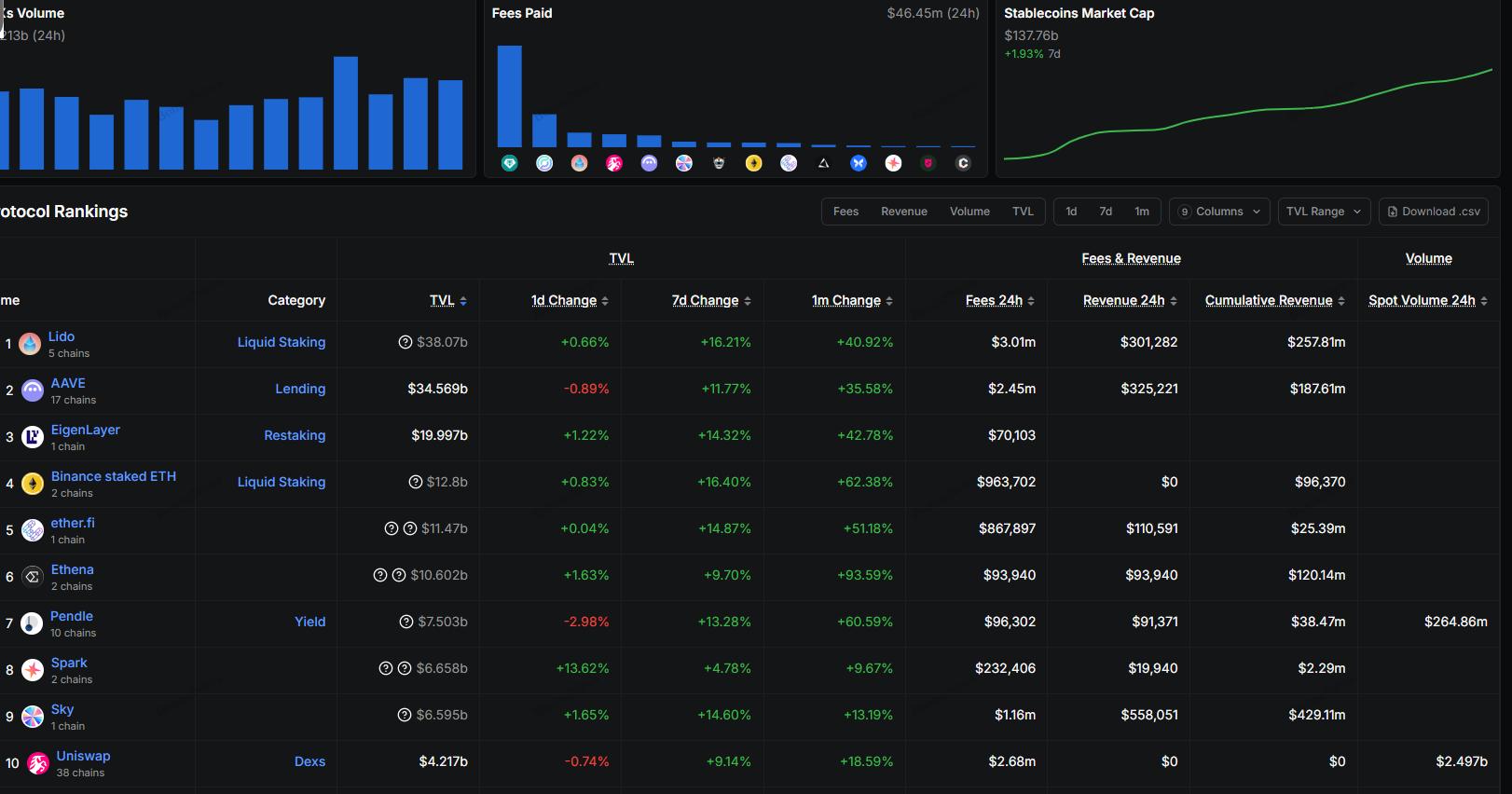Download the rankings as .csv
Image resolution: width=1512 pixels, height=794 pixels.
pyautogui.click(x=1434, y=212)
